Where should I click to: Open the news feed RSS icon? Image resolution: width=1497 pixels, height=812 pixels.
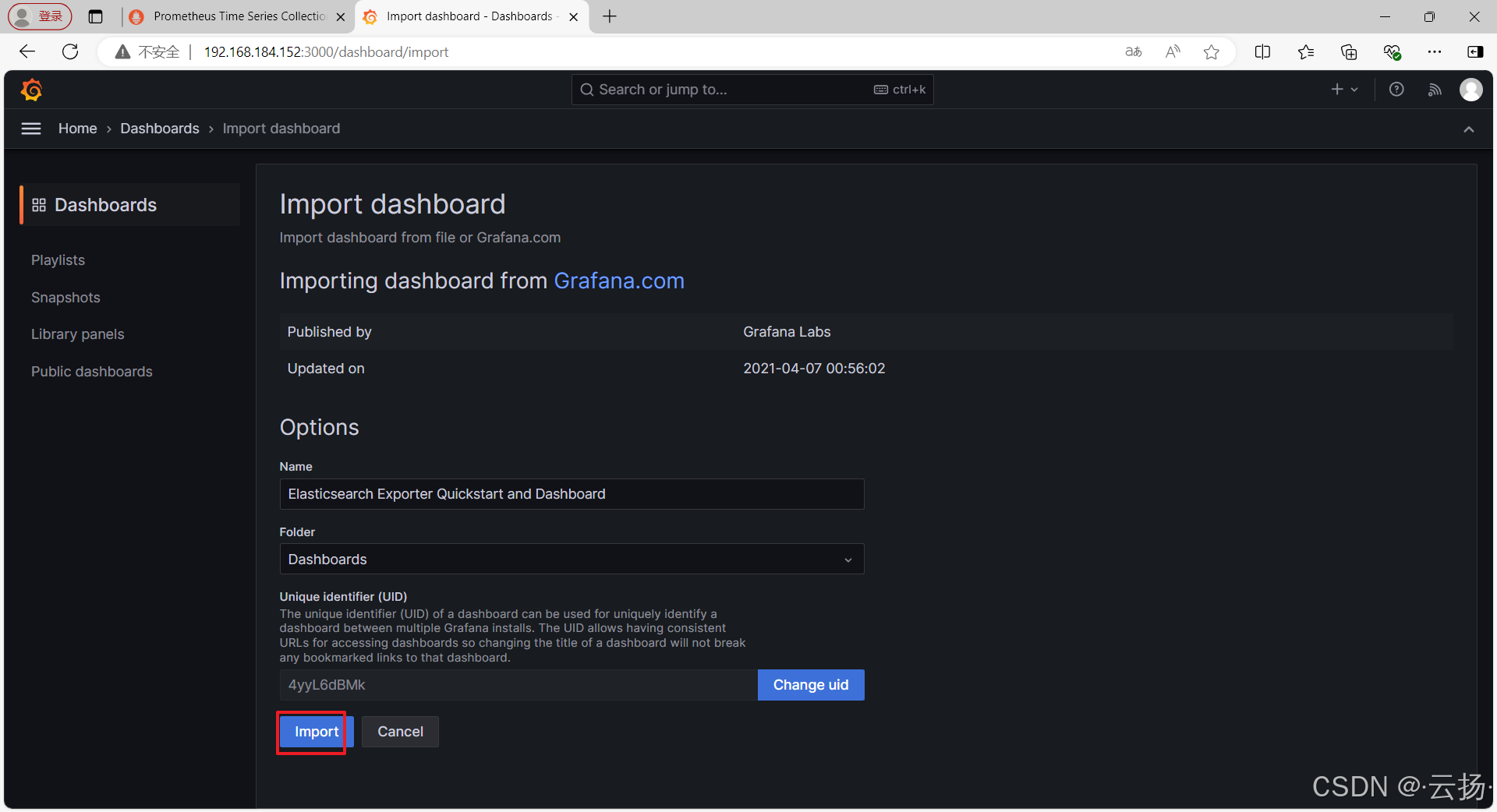coord(1435,90)
